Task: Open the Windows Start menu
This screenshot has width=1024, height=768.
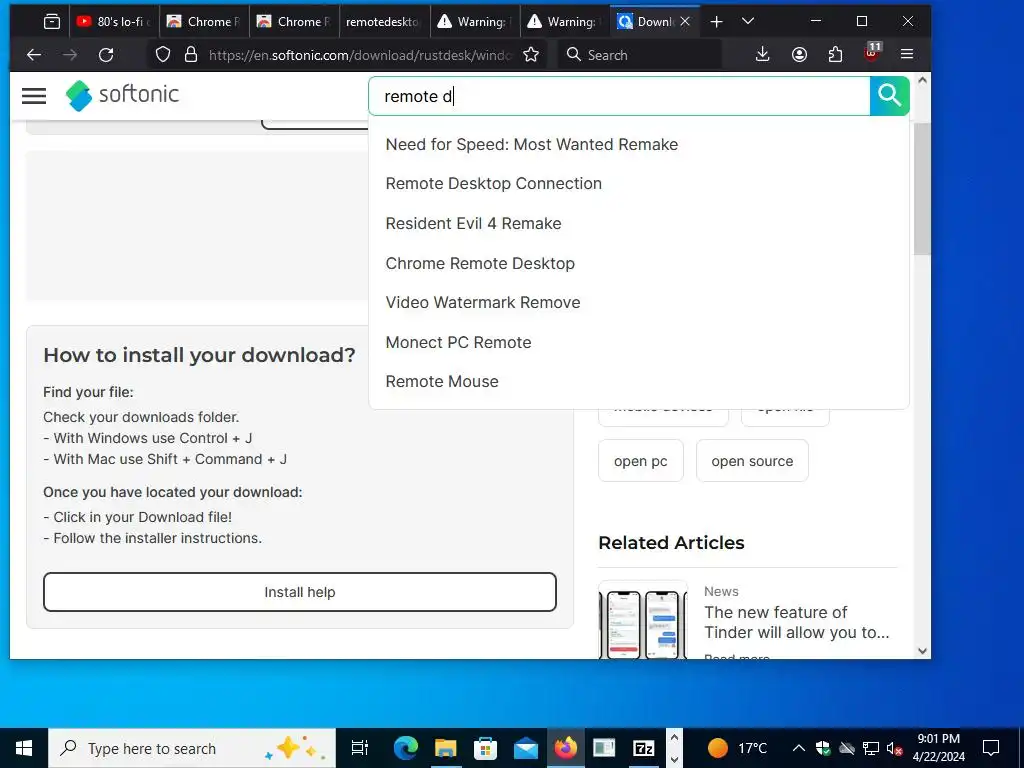Action: click(24, 748)
